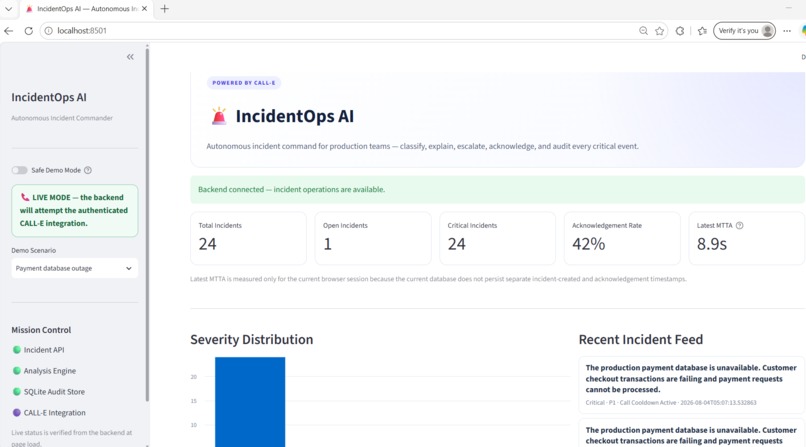Click the Mission Control heading

(41, 330)
